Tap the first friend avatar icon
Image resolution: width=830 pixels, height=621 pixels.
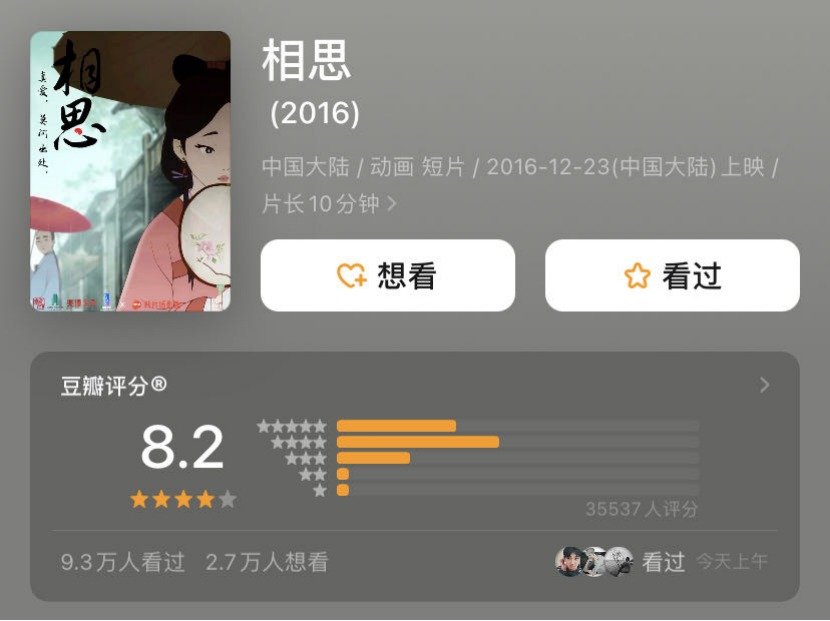[569, 562]
